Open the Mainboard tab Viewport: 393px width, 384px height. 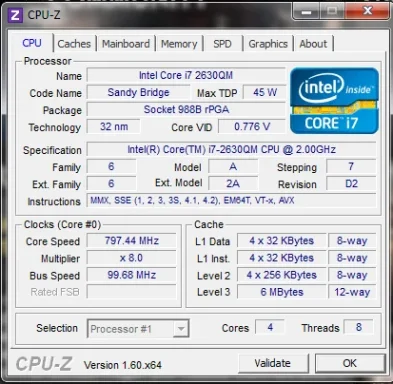[x=126, y=44]
